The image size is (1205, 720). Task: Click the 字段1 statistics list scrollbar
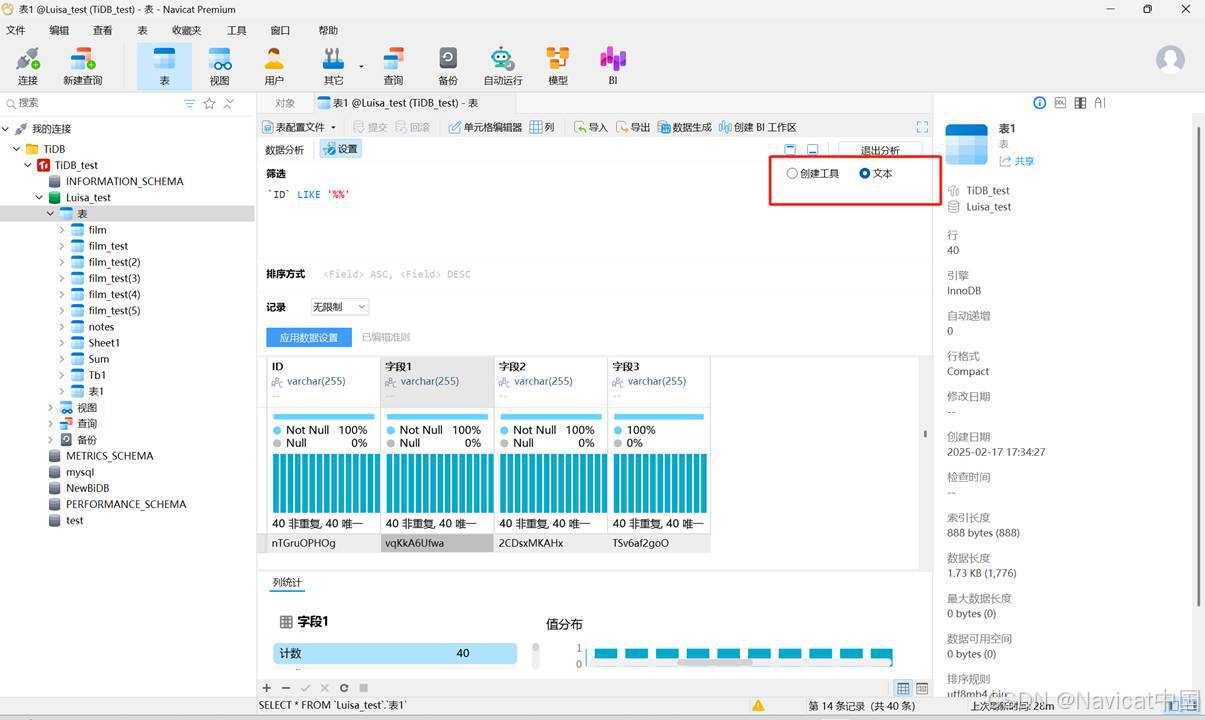[535, 655]
